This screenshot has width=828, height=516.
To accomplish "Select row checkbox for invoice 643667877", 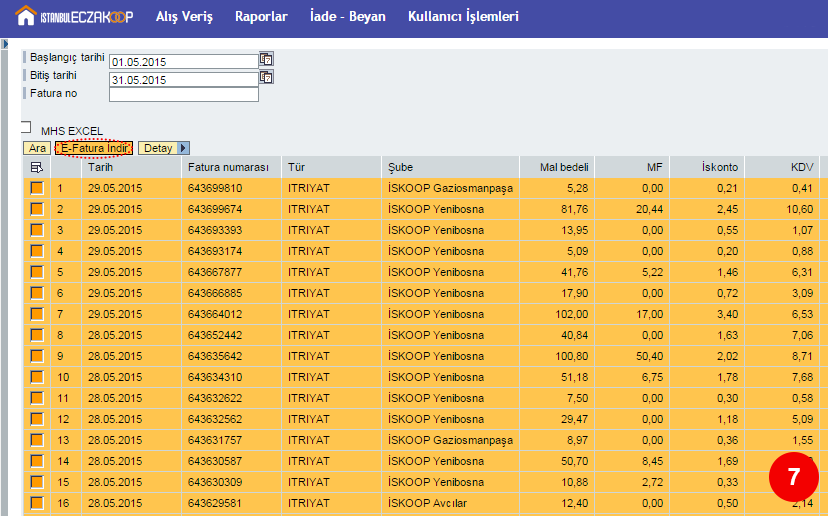I will pos(37,272).
